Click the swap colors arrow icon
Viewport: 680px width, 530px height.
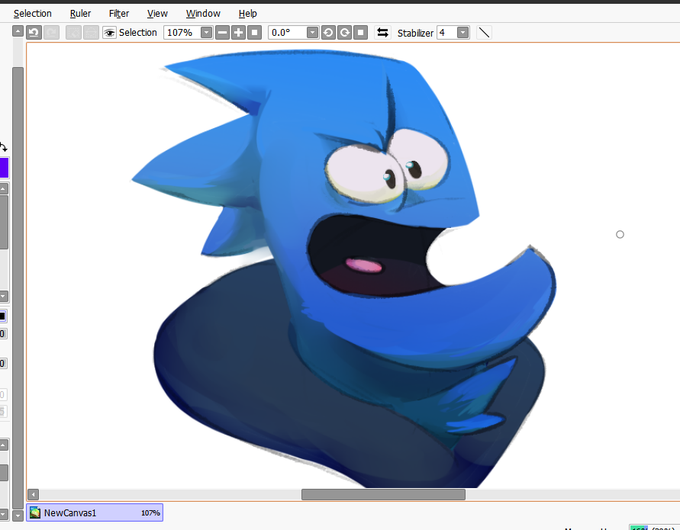click(3, 147)
